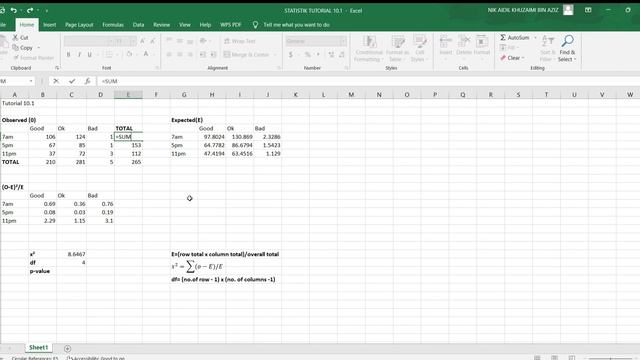640x360 pixels.
Task: Open Find & Select magnifier
Action: coord(567,49)
